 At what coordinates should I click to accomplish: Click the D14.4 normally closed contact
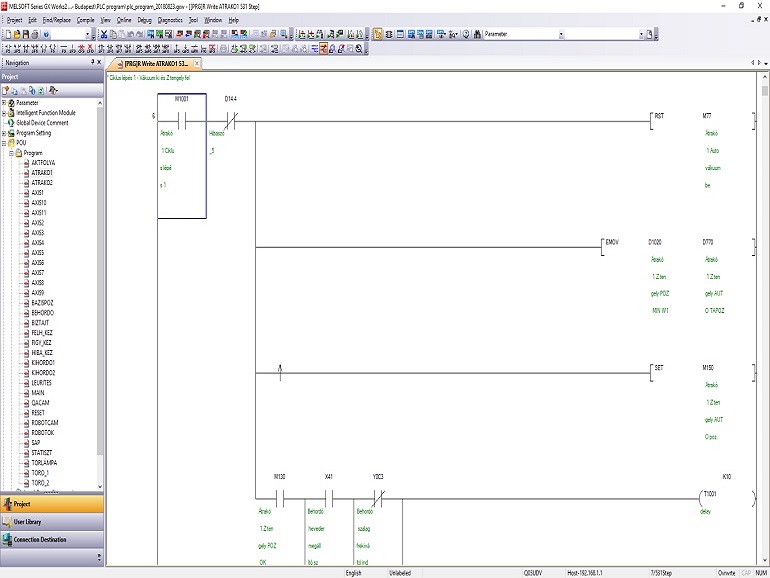click(230, 120)
